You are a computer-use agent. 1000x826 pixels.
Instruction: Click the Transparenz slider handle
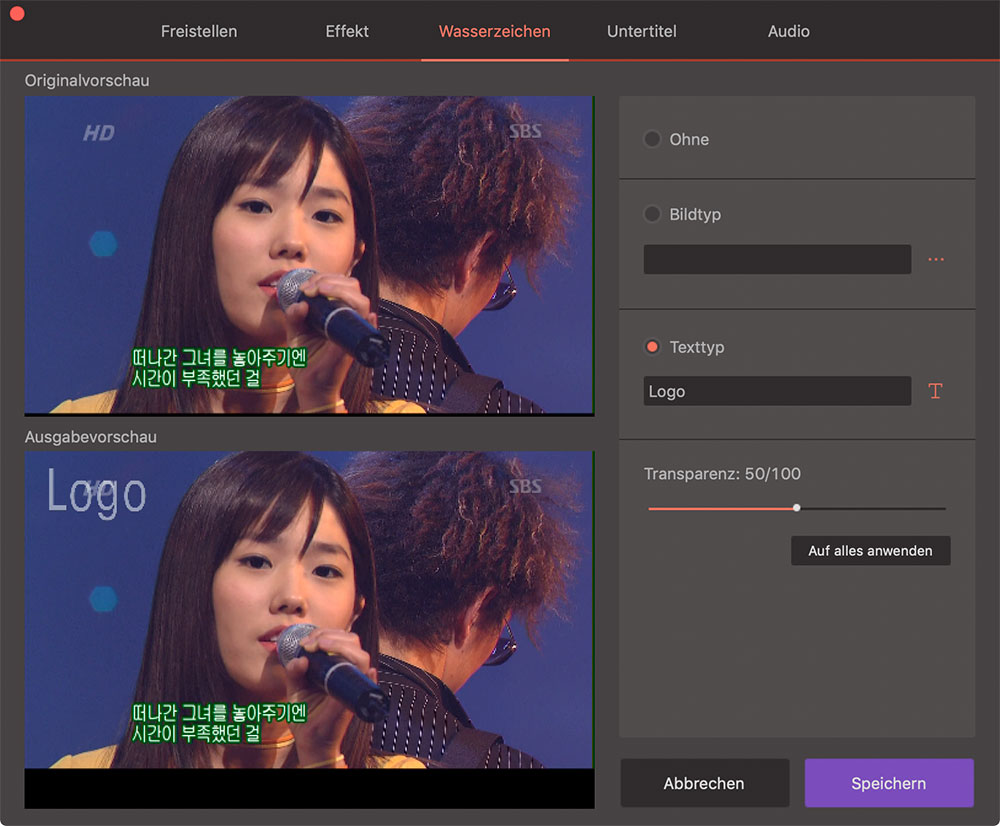(x=797, y=508)
